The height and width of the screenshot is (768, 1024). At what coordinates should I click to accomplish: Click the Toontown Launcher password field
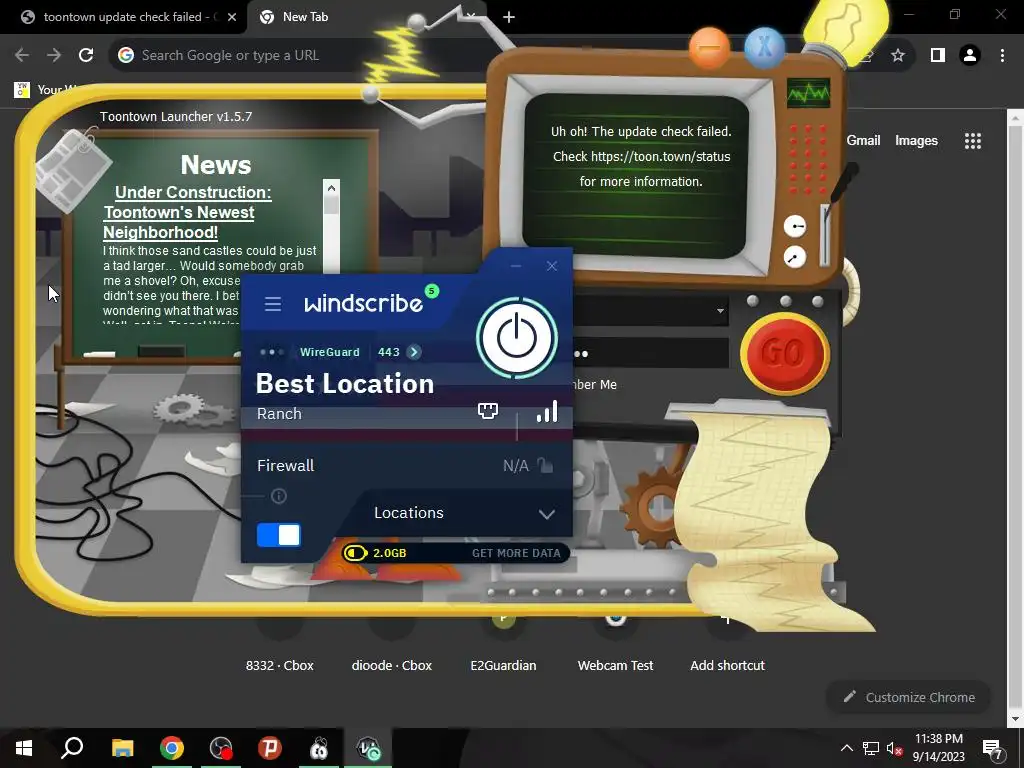650,353
